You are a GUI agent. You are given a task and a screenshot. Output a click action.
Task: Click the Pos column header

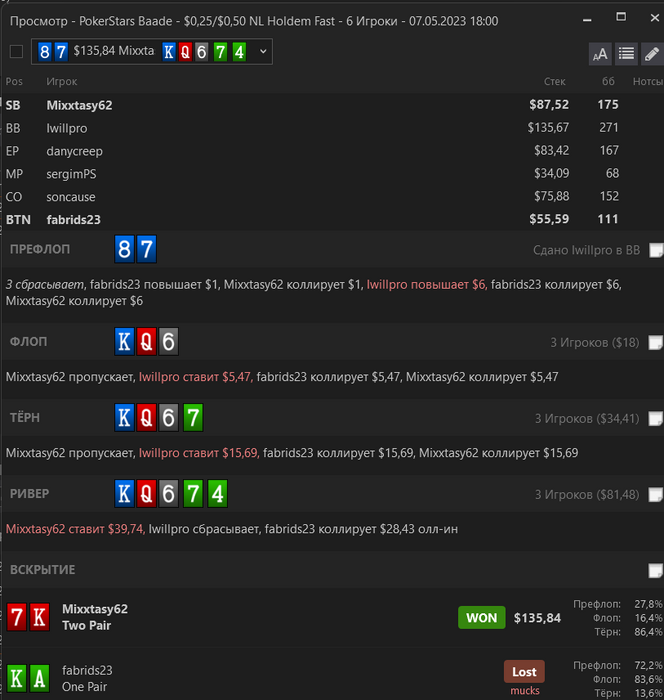(14, 82)
